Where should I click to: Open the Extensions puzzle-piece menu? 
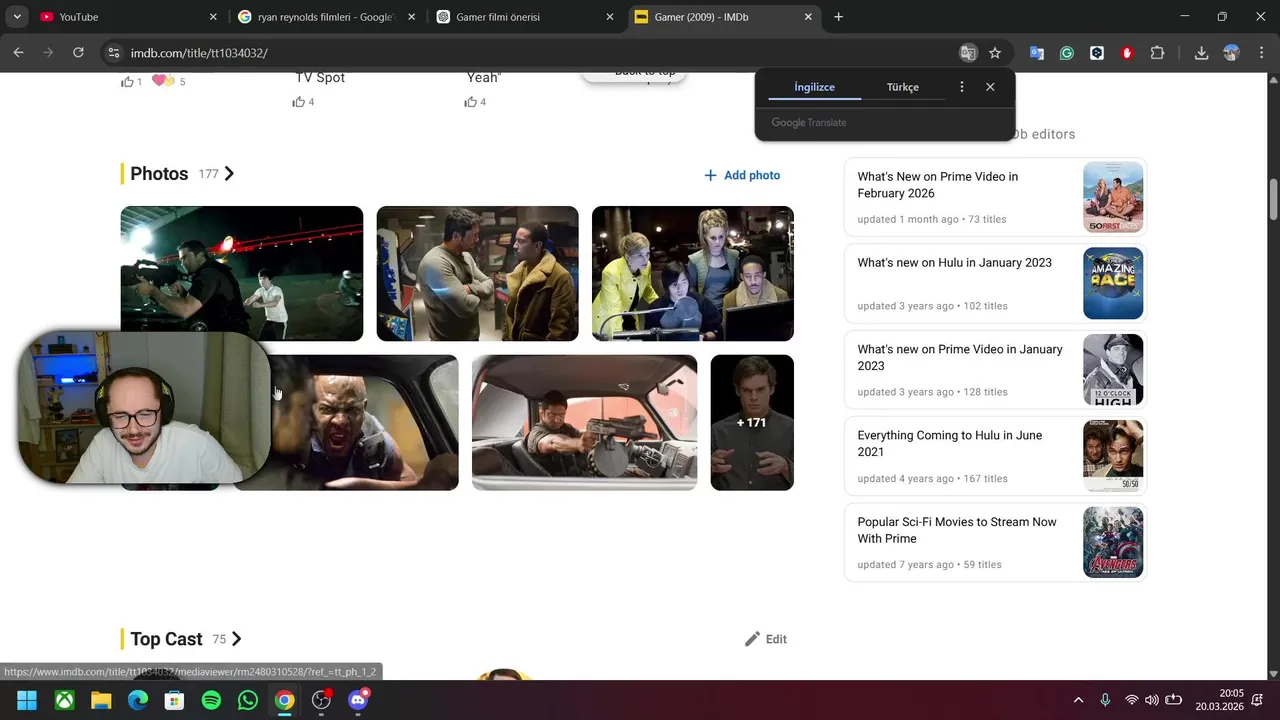tap(1158, 53)
